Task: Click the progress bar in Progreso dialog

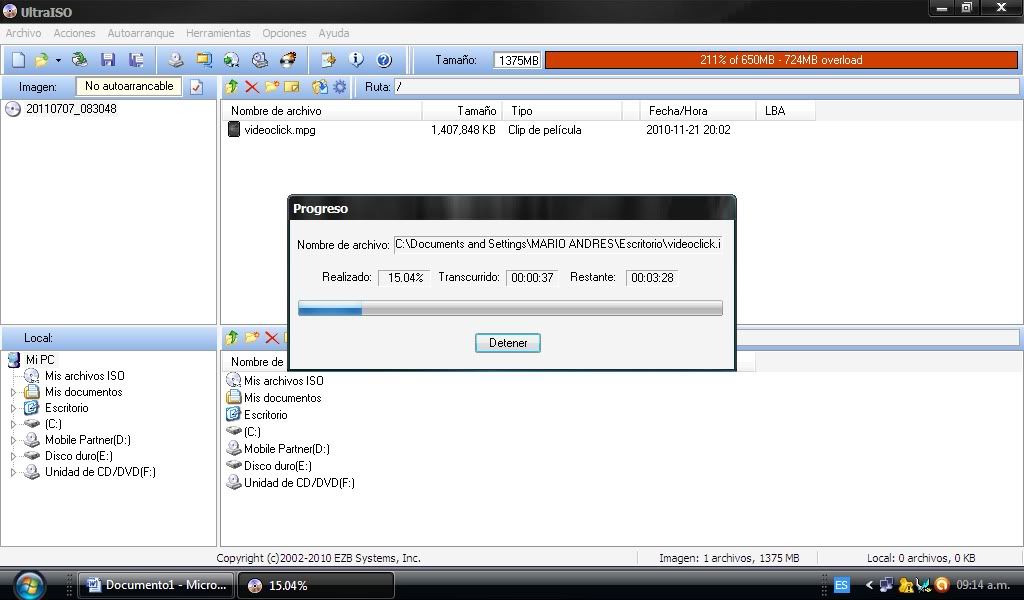Action: tap(510, 308)
